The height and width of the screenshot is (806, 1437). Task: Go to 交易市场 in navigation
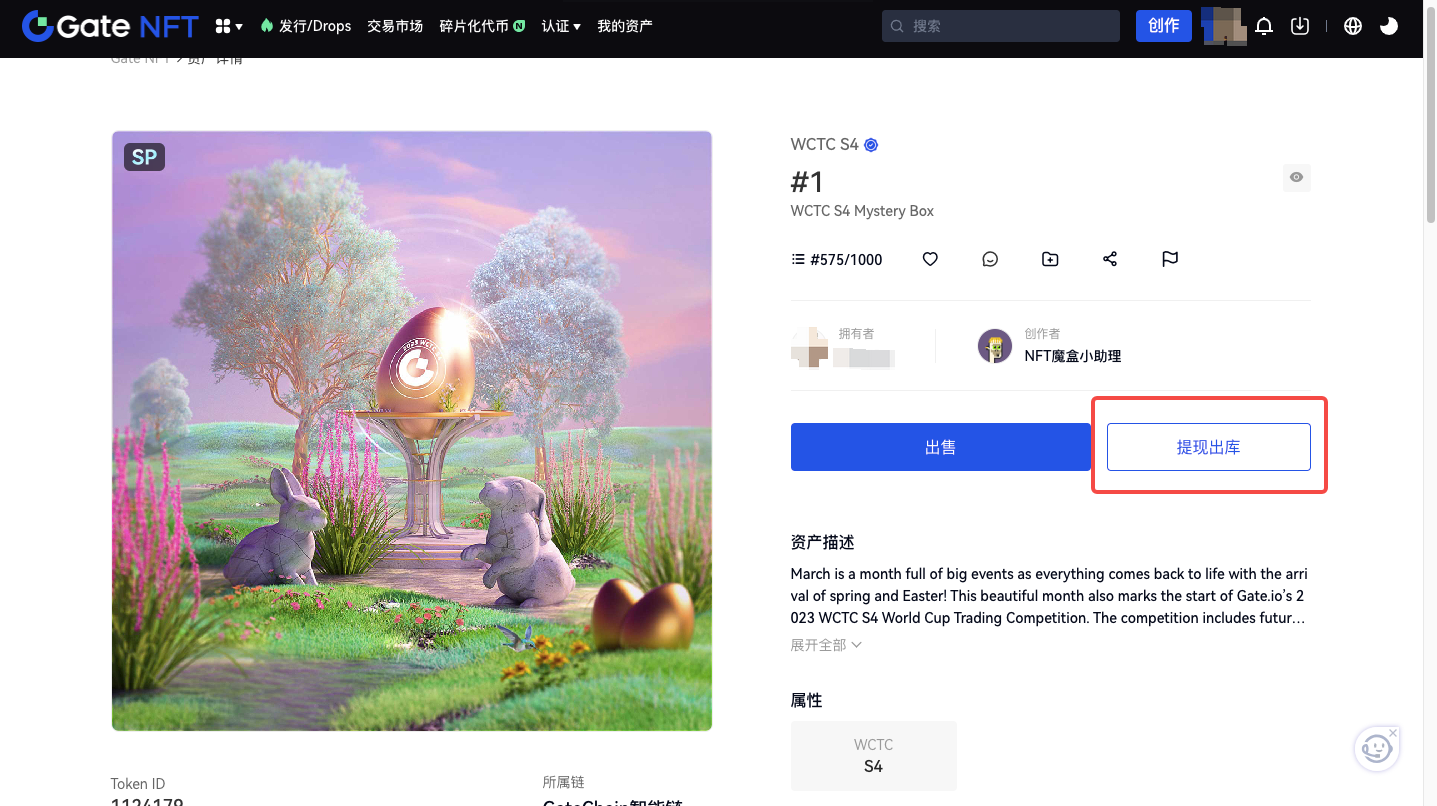pos(395,26)
